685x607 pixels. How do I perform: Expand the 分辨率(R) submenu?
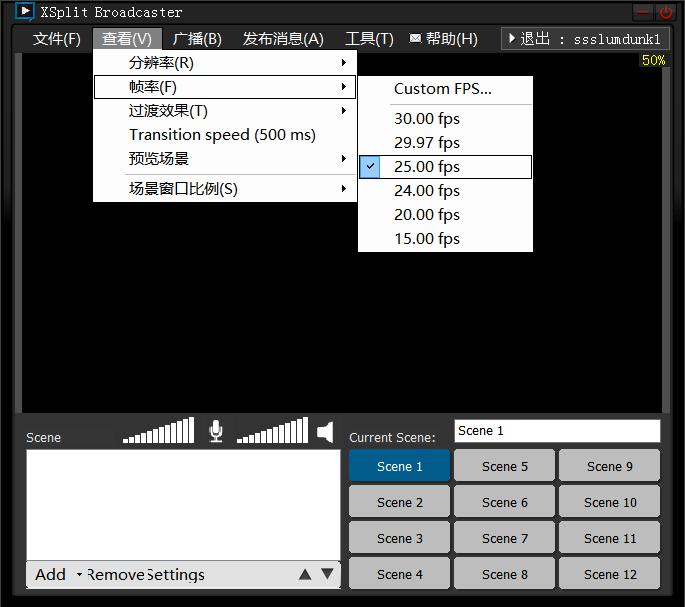(x=225, y=63)
